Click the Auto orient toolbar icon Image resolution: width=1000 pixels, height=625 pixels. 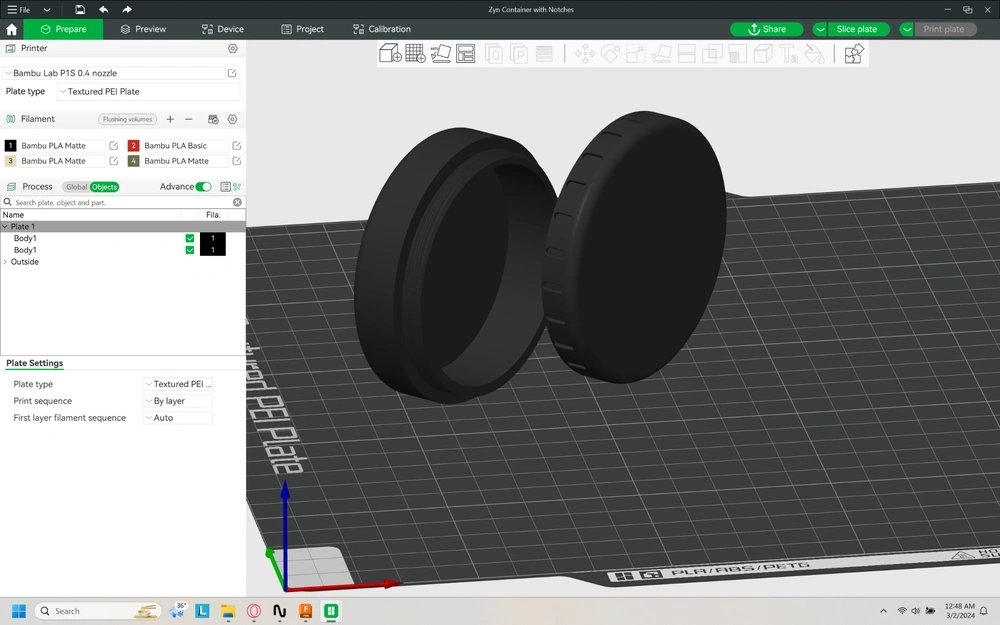440,54
